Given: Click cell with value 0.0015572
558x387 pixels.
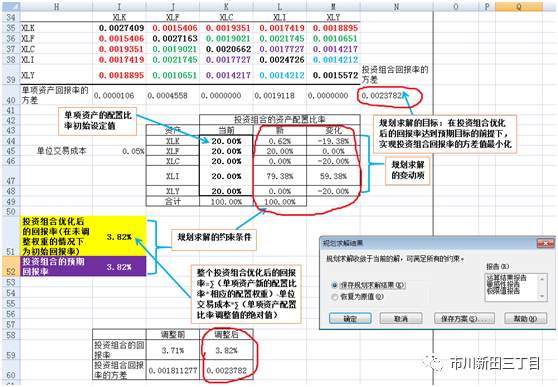Looking at the screenshot, I should point(333,75).
